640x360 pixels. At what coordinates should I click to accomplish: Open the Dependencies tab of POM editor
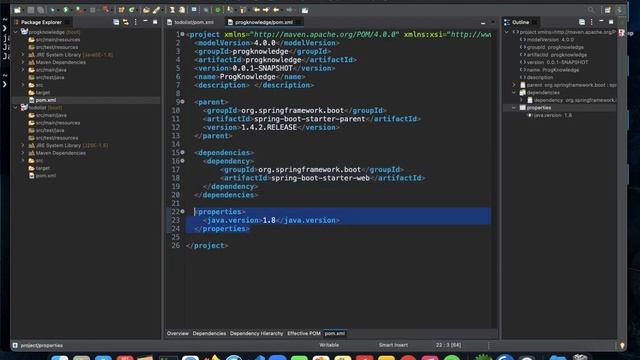(x=209, y=333)
